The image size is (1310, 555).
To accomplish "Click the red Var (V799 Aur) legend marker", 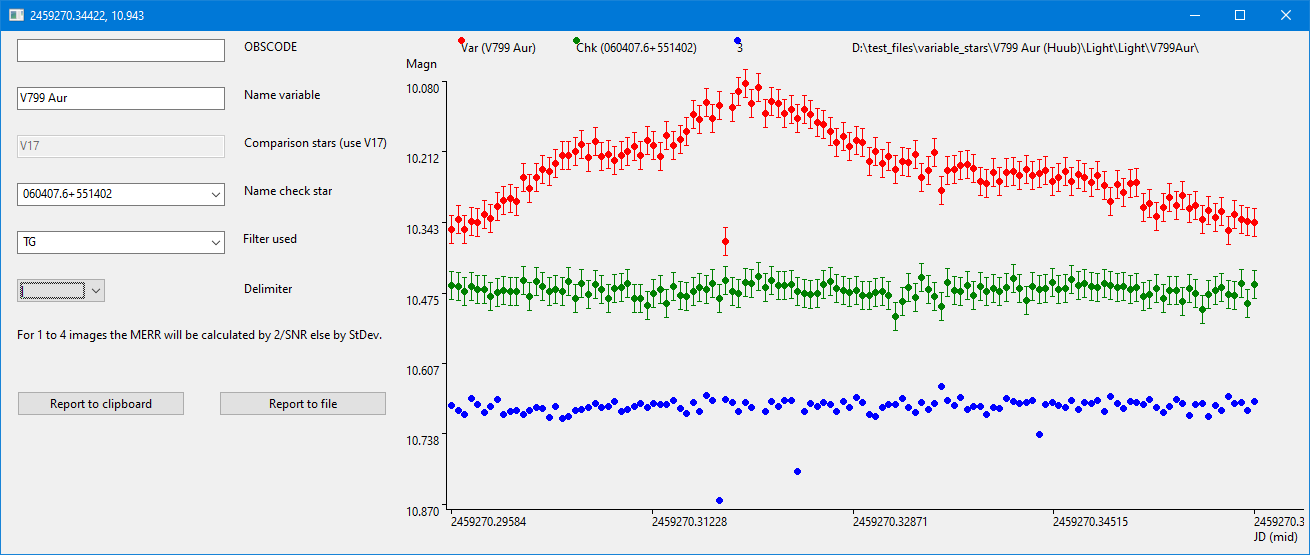I will pyautogui.click(x=461, y=40).
